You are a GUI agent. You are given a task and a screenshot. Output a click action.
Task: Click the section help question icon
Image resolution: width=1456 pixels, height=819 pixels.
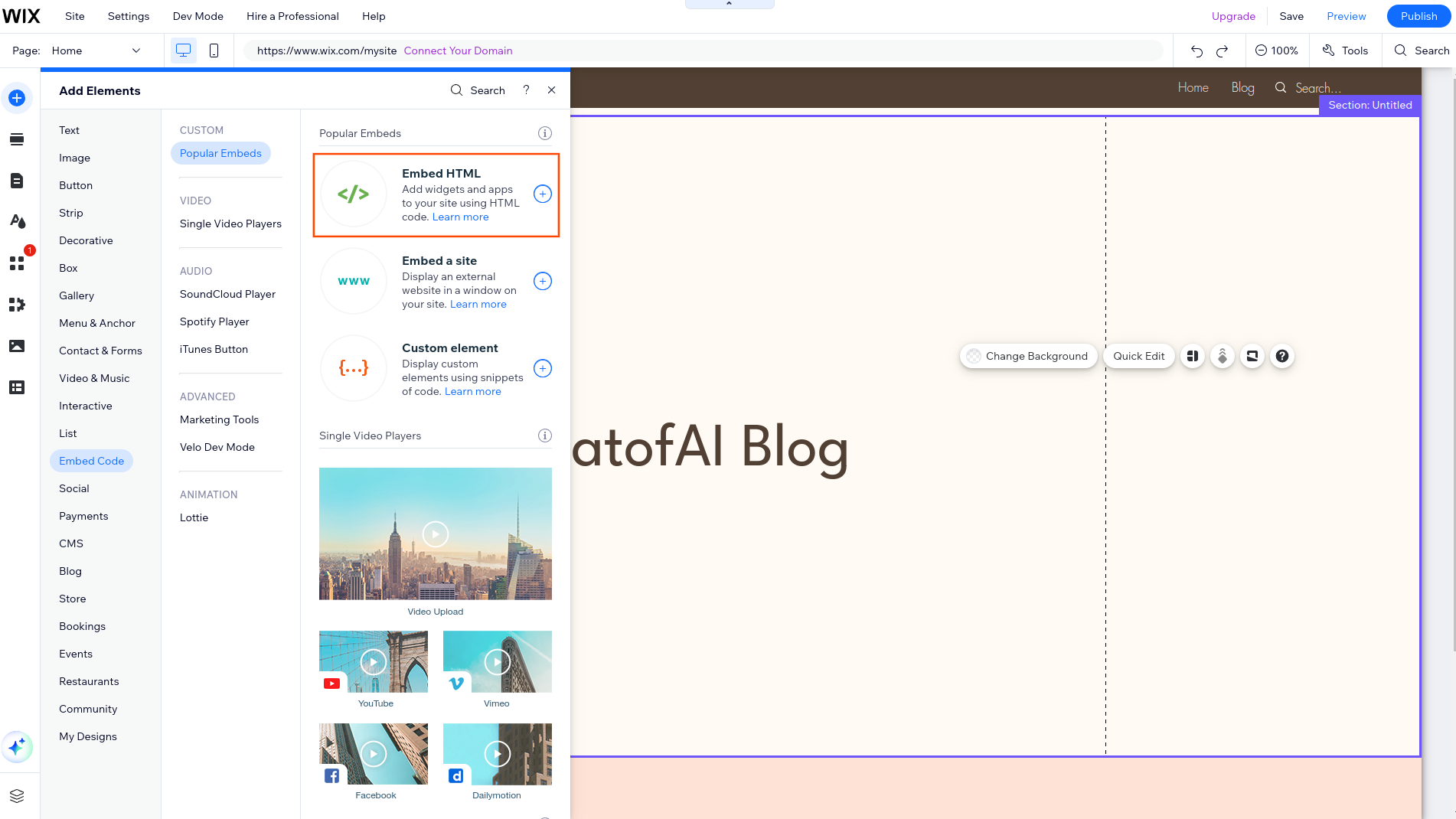tap(1282, 356)
